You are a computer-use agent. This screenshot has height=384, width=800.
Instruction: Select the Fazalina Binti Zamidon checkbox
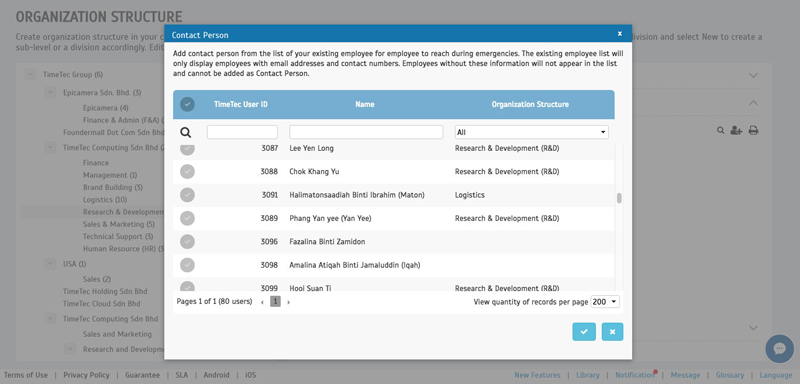point(187,242)
